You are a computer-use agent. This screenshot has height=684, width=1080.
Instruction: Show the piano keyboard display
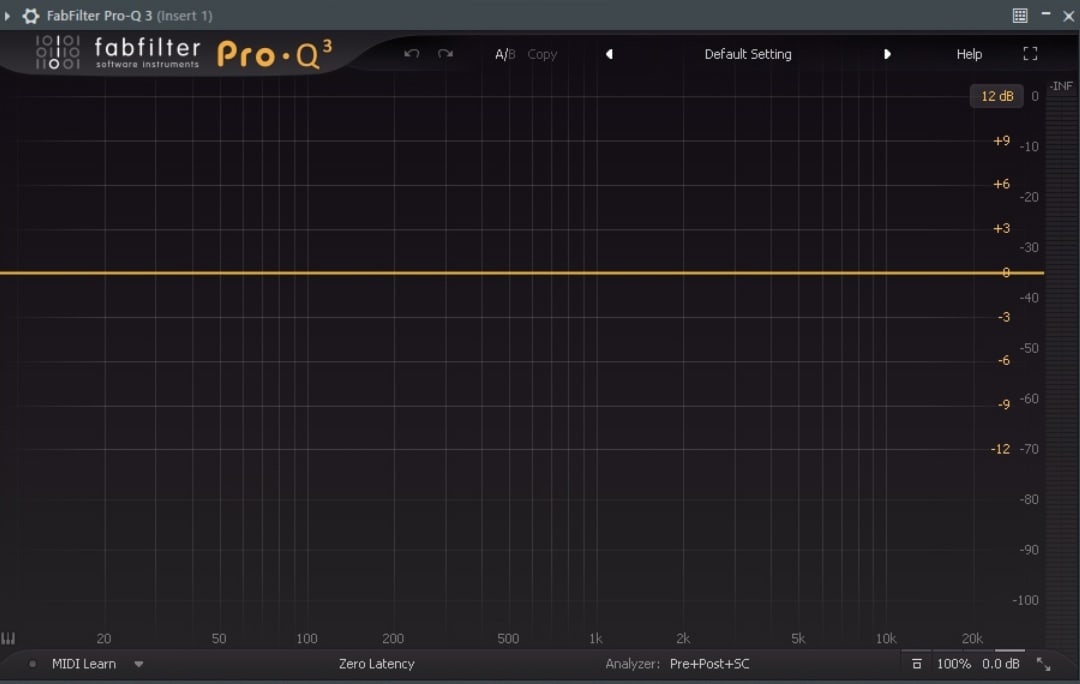tap(8, 639)
